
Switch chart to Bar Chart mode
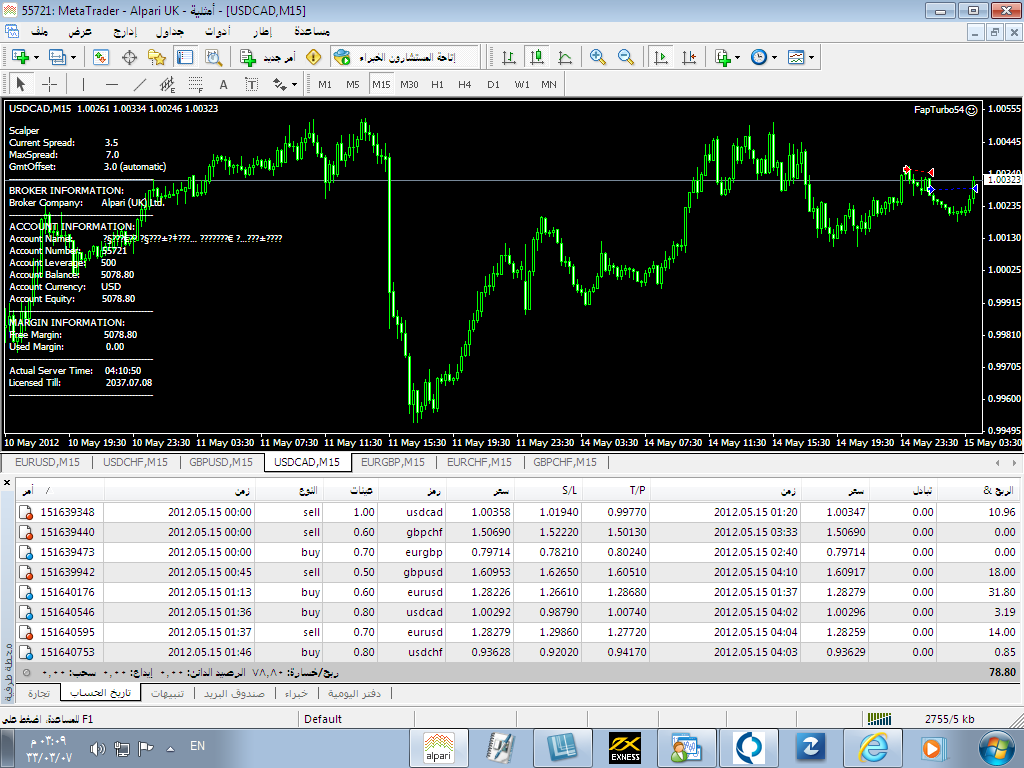tap(509, 57)
